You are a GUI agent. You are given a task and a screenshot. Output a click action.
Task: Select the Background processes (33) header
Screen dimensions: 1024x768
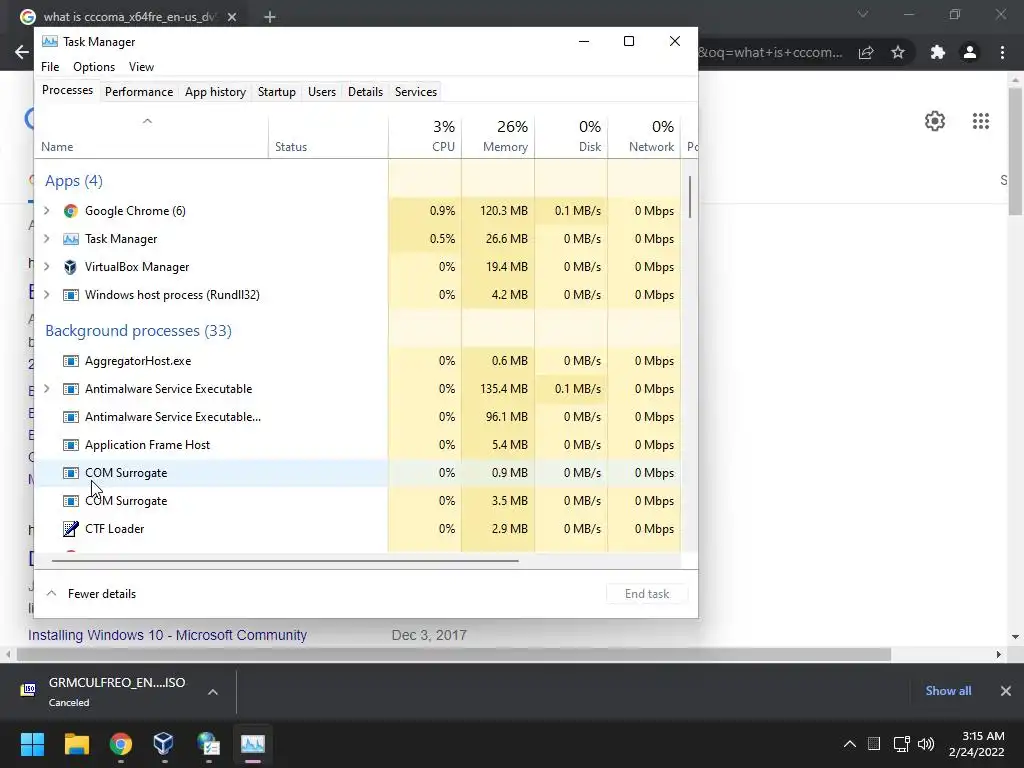[138, 330]
